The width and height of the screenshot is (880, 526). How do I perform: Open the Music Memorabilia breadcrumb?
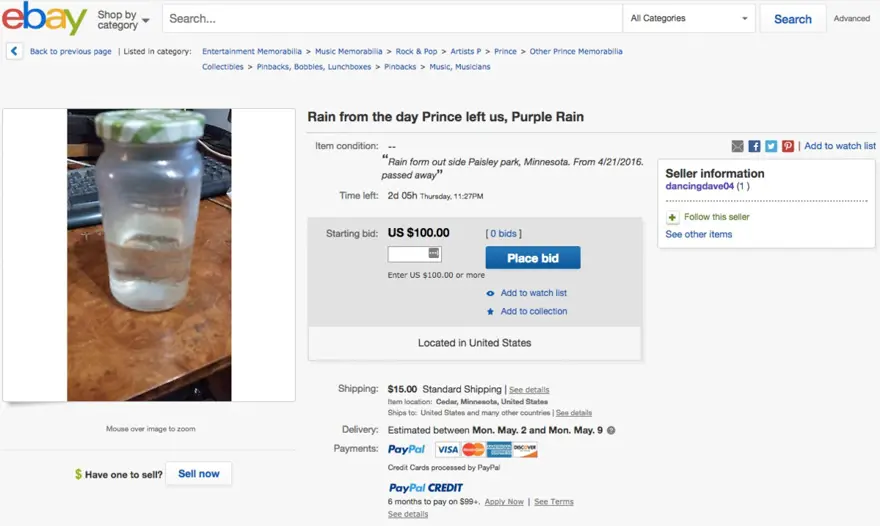[349, 51]
